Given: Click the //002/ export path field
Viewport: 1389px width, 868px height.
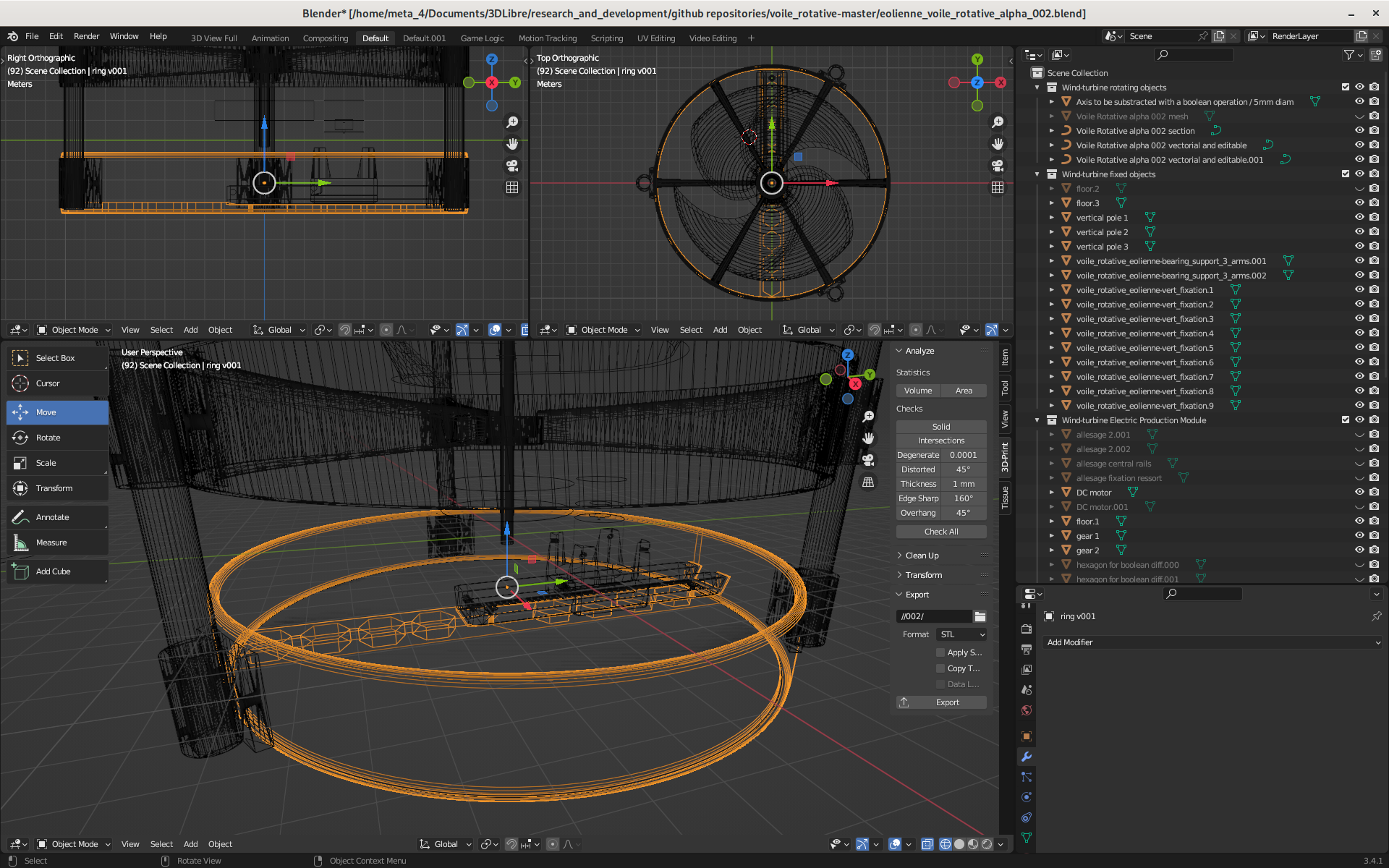Looking at the screenshot, I should pyautogui.click(x=933, y=616).
